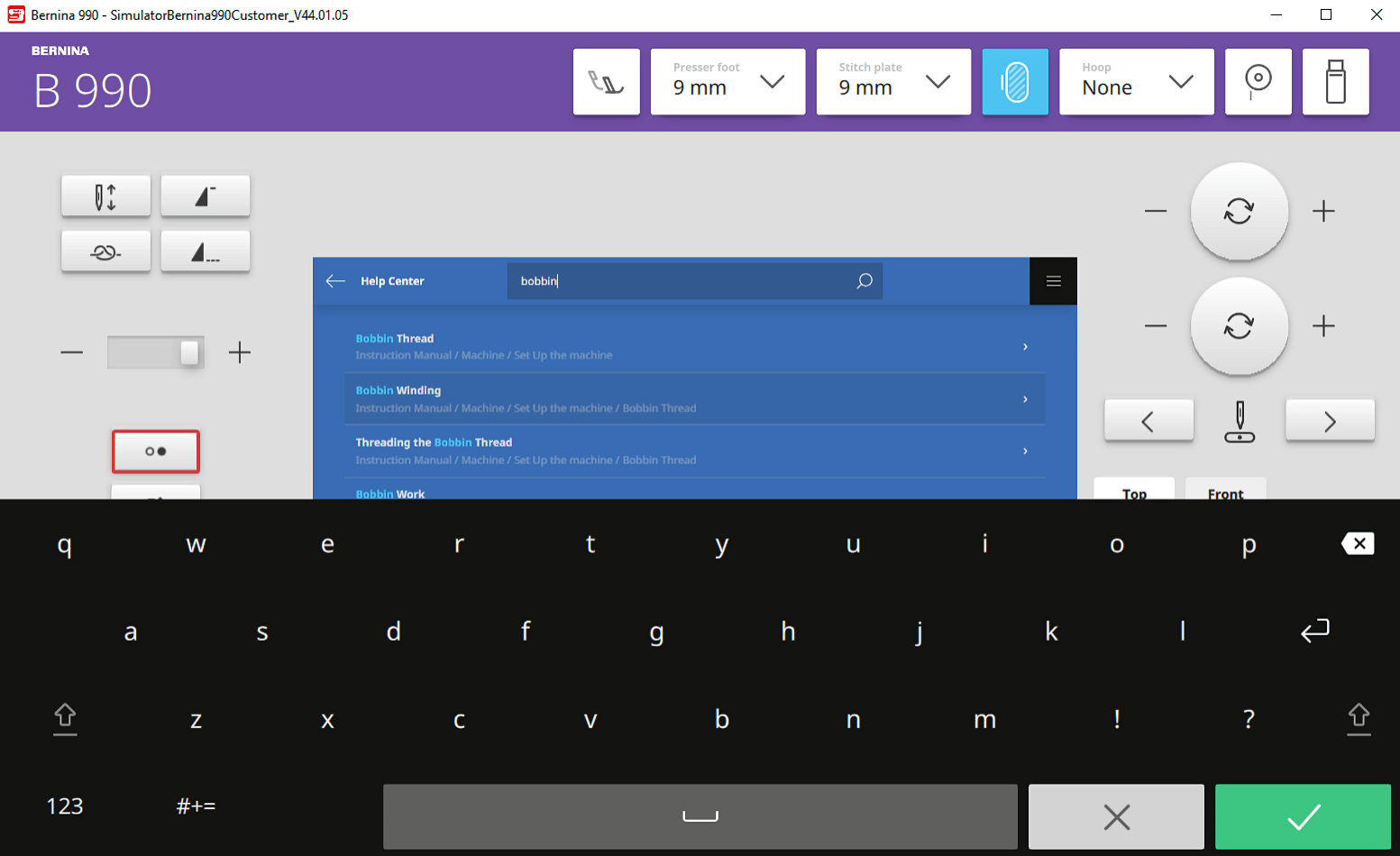This screenshot has width=1400, height=856.
Task: Switch keyboard to #+= symbols
Action: click(196, 806)
